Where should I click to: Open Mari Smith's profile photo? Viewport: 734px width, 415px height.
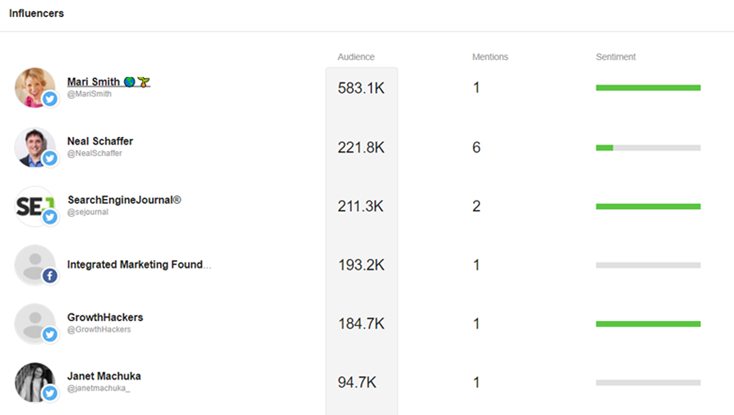35,88
